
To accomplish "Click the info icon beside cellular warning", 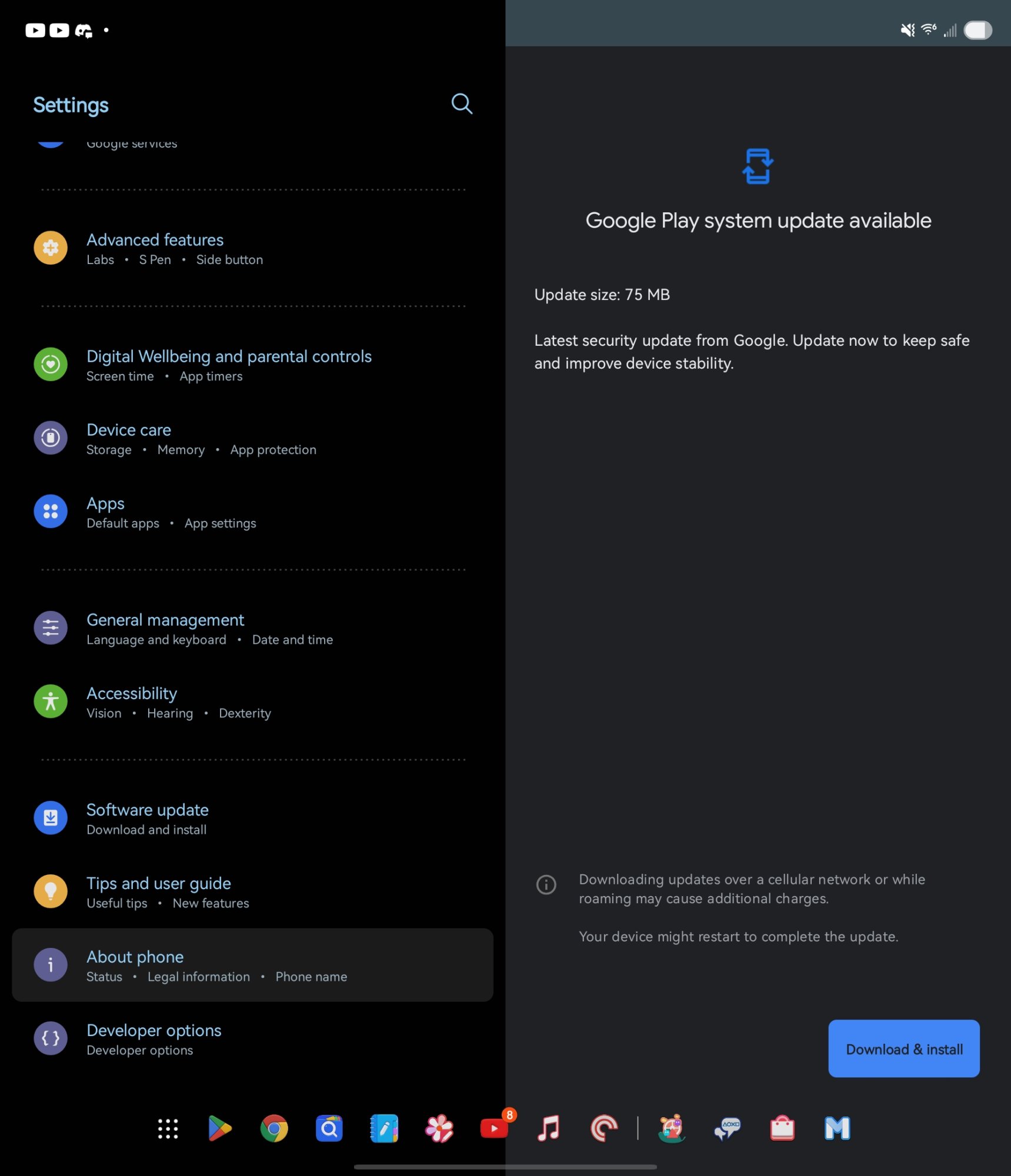I will tap(546, 884).
